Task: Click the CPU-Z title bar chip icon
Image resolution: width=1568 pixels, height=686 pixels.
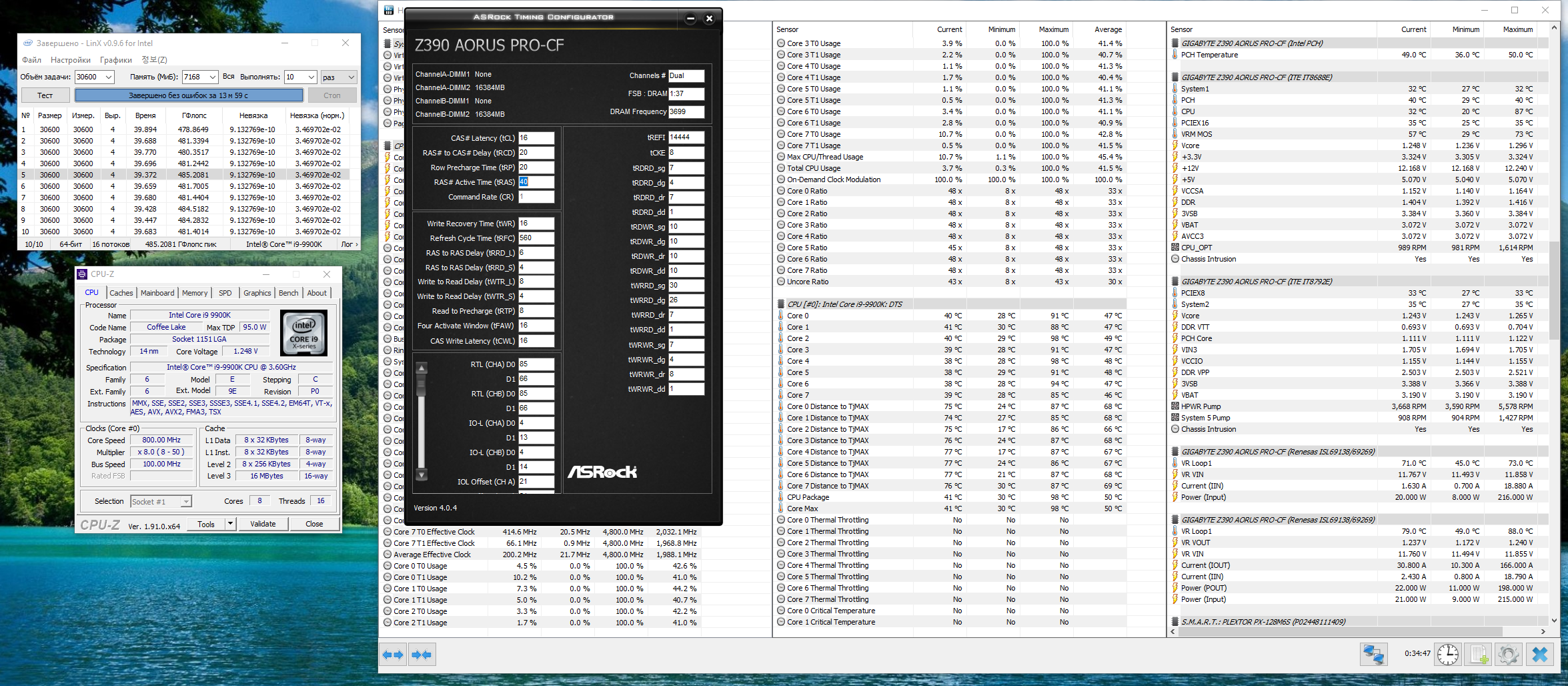Action: tap(83, 274)
